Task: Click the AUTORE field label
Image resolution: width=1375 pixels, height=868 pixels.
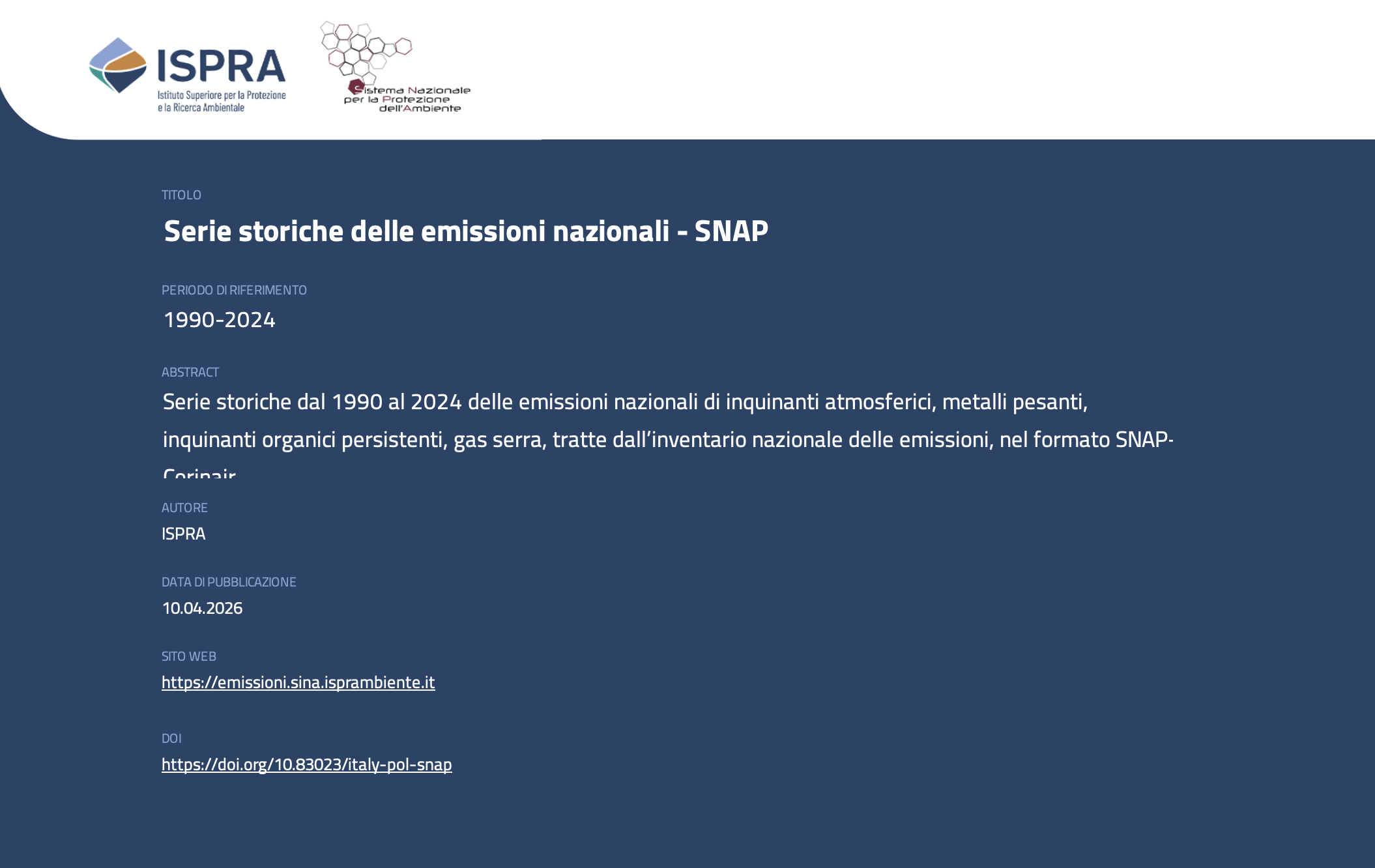Action: tap(184, 508)
